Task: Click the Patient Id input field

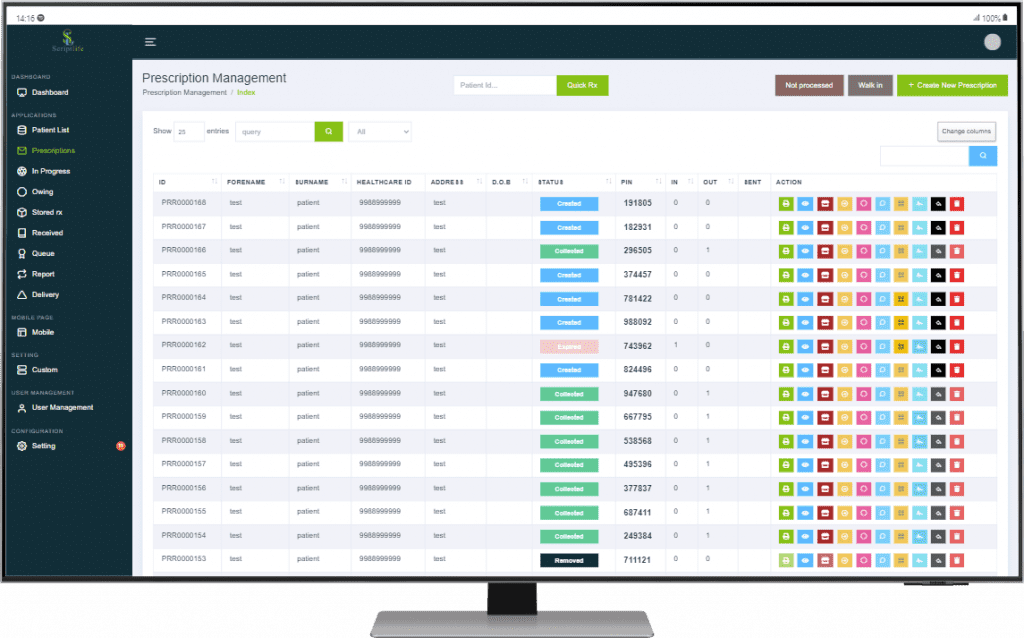Action: tap(504, 86)
